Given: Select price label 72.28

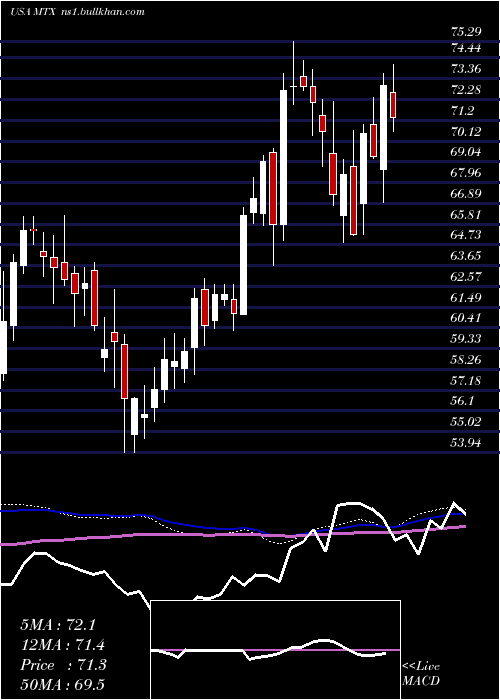Looking at the screenshot, I should pyautogui.click(x=466, y=89).
